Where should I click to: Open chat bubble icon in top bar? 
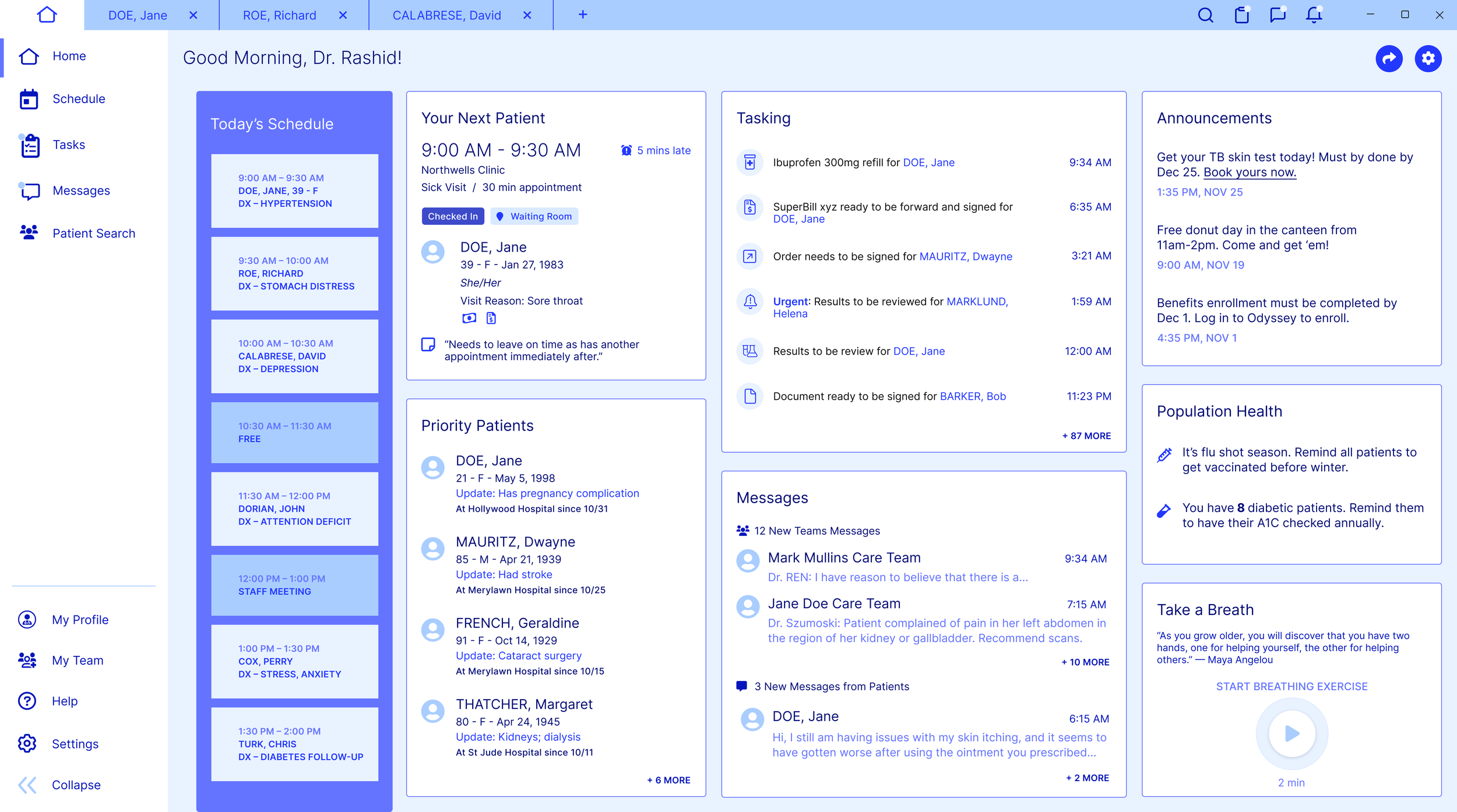pos(1277,15)
